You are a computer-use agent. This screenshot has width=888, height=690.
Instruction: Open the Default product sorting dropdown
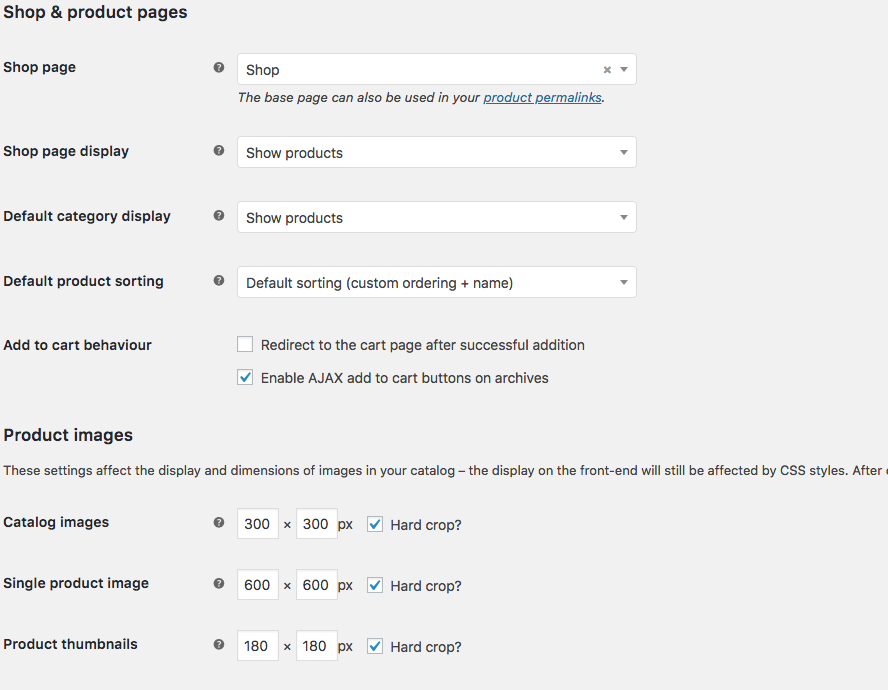coord(437,282)
